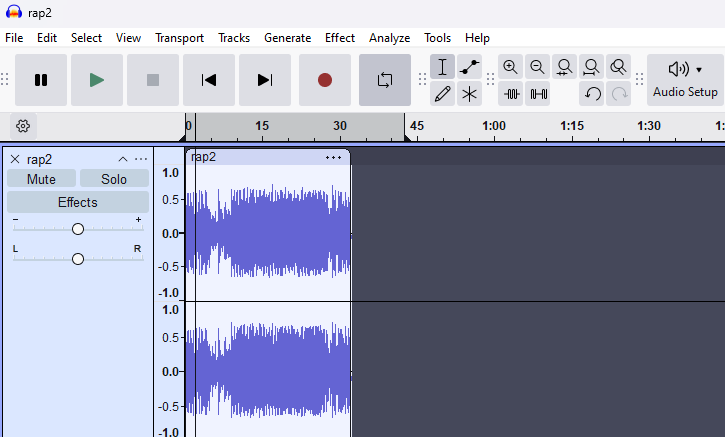Skip to the end of the project

coord(265,80)
